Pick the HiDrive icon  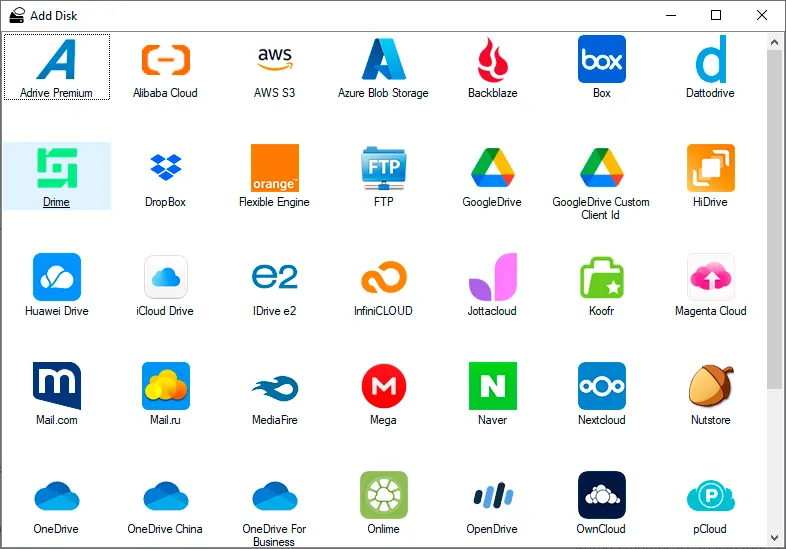(711, 168)
